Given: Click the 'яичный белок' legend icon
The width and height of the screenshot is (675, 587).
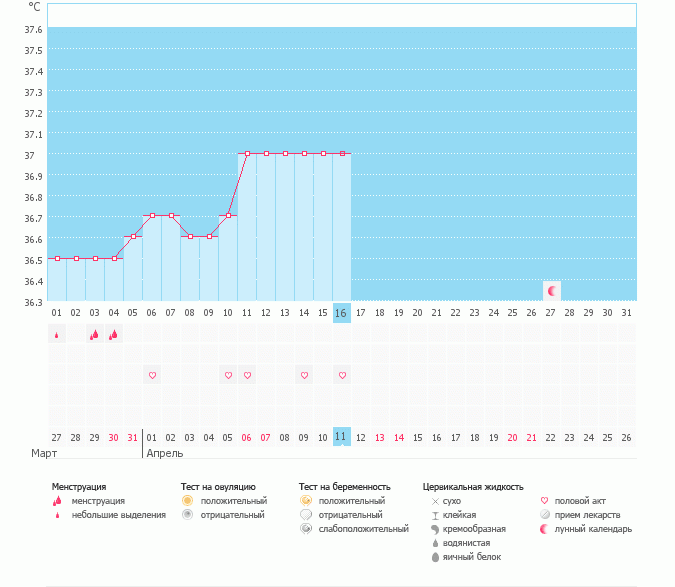Looking at the screenshot, I should [435, 556].
